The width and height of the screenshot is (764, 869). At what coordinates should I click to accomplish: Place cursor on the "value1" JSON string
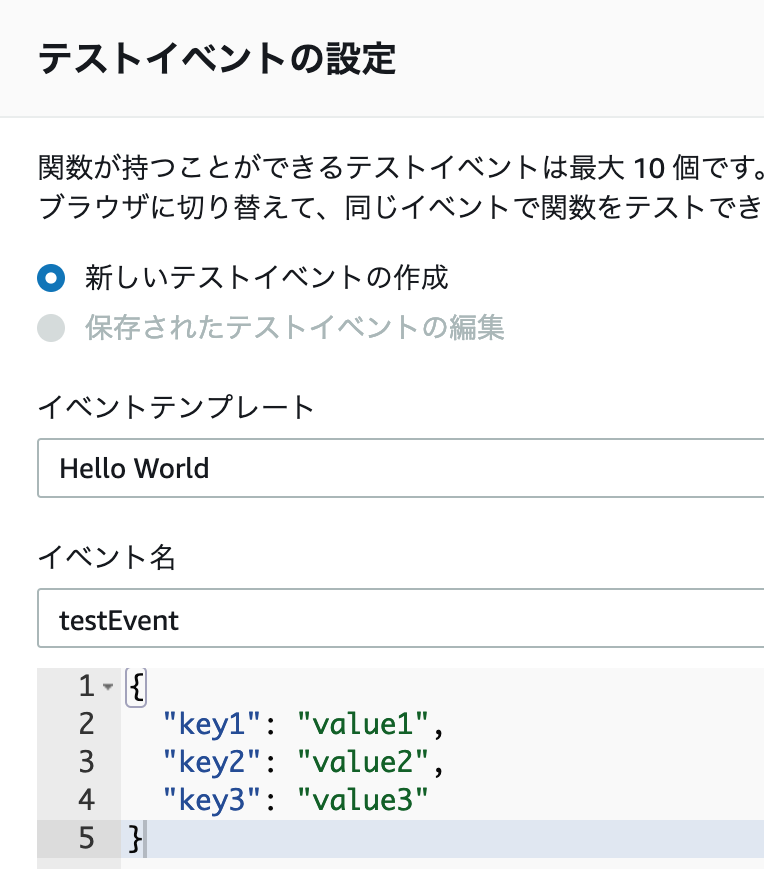click(364, 725)
